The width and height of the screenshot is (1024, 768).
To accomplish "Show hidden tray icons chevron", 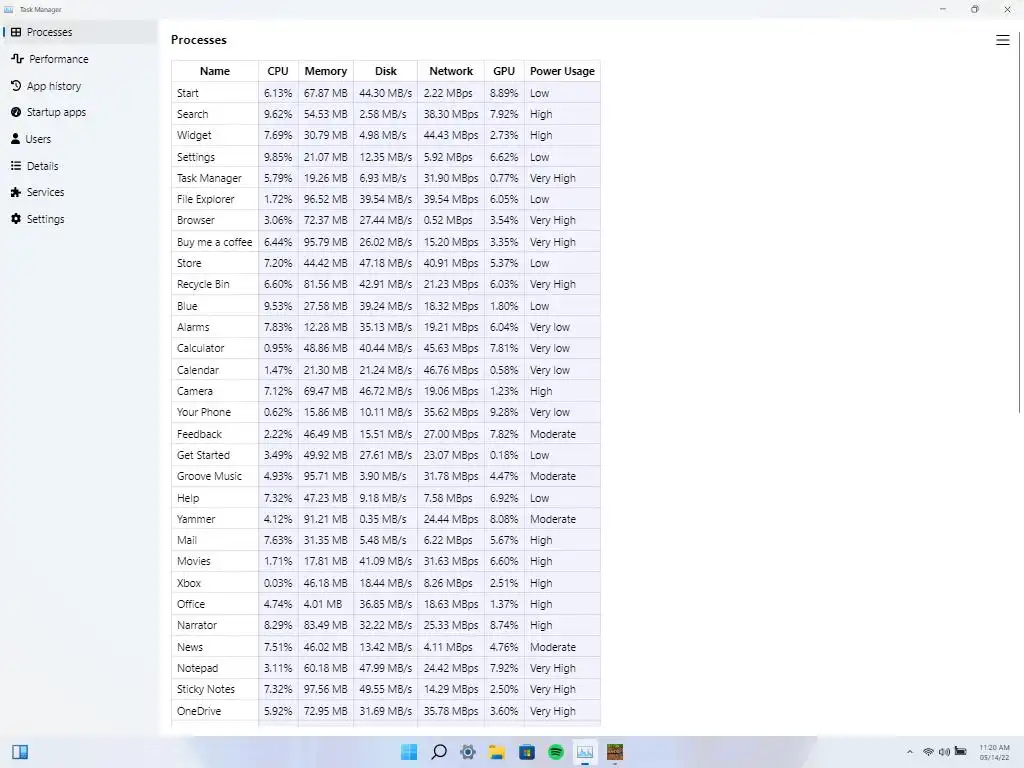I will 910,752.
